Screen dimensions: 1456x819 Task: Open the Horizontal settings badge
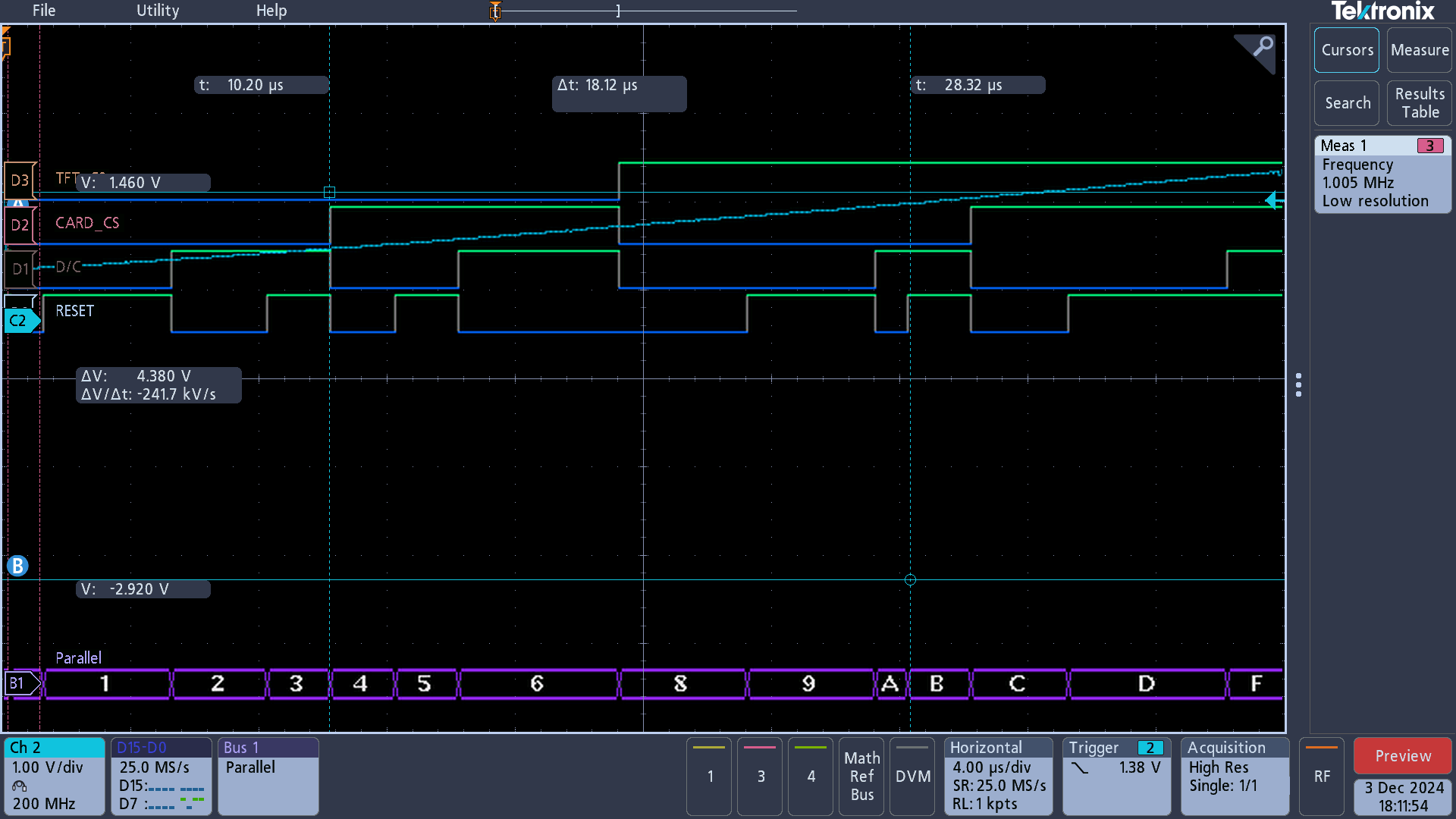(x=999, y=777)
